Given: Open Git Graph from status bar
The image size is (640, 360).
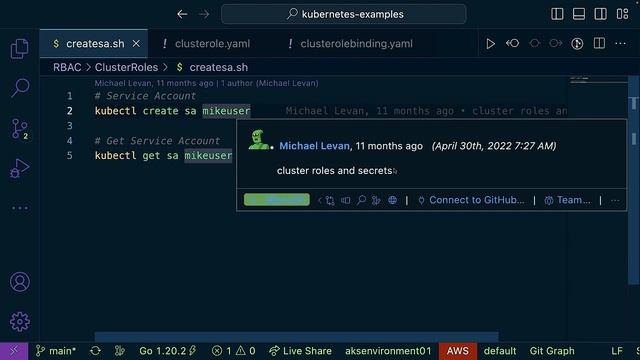Looking at the screenshot, I should click(x=552, y=351).
